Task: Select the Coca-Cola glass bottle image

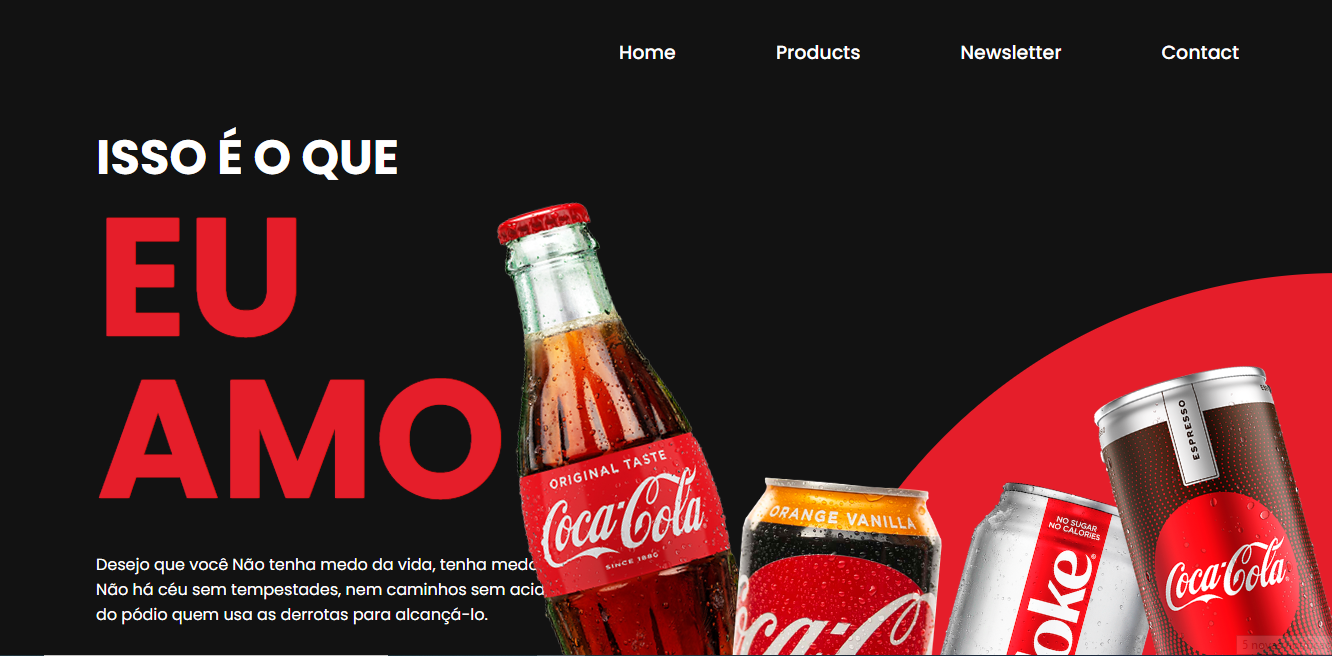Action: (x=615, y=430)
